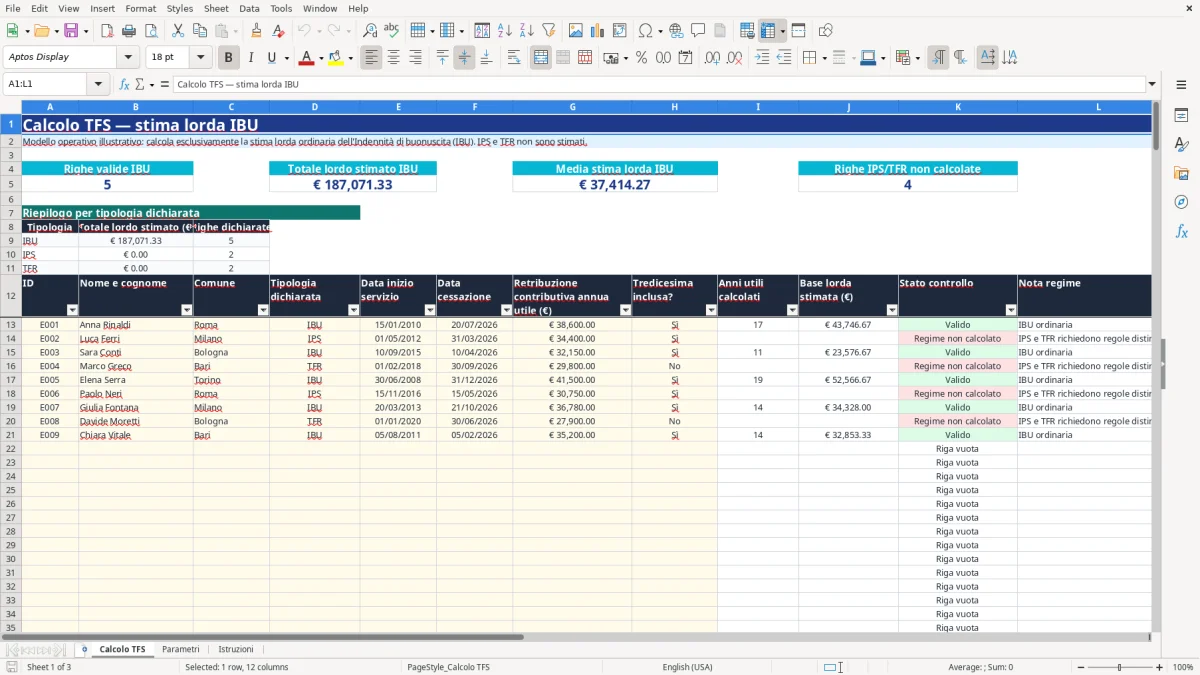This screenshot has height=675, width=1200.
Task: Apply the red font color
Action: click(307, 58)
